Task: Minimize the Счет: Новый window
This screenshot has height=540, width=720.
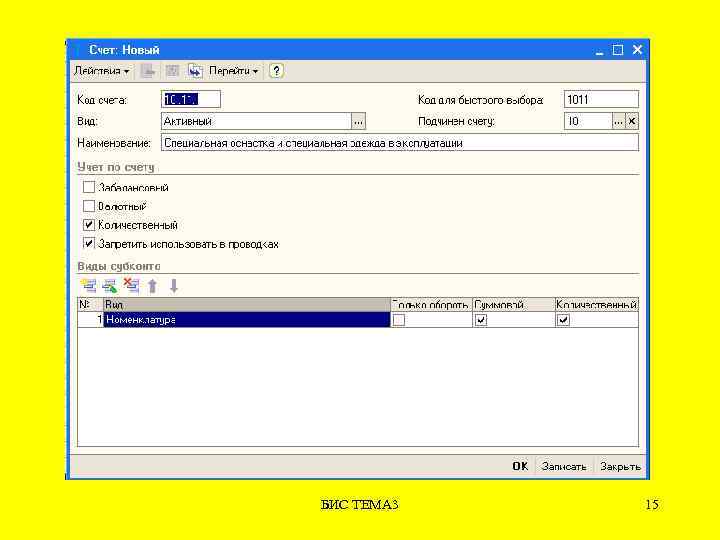Action: tap(599, 50)
